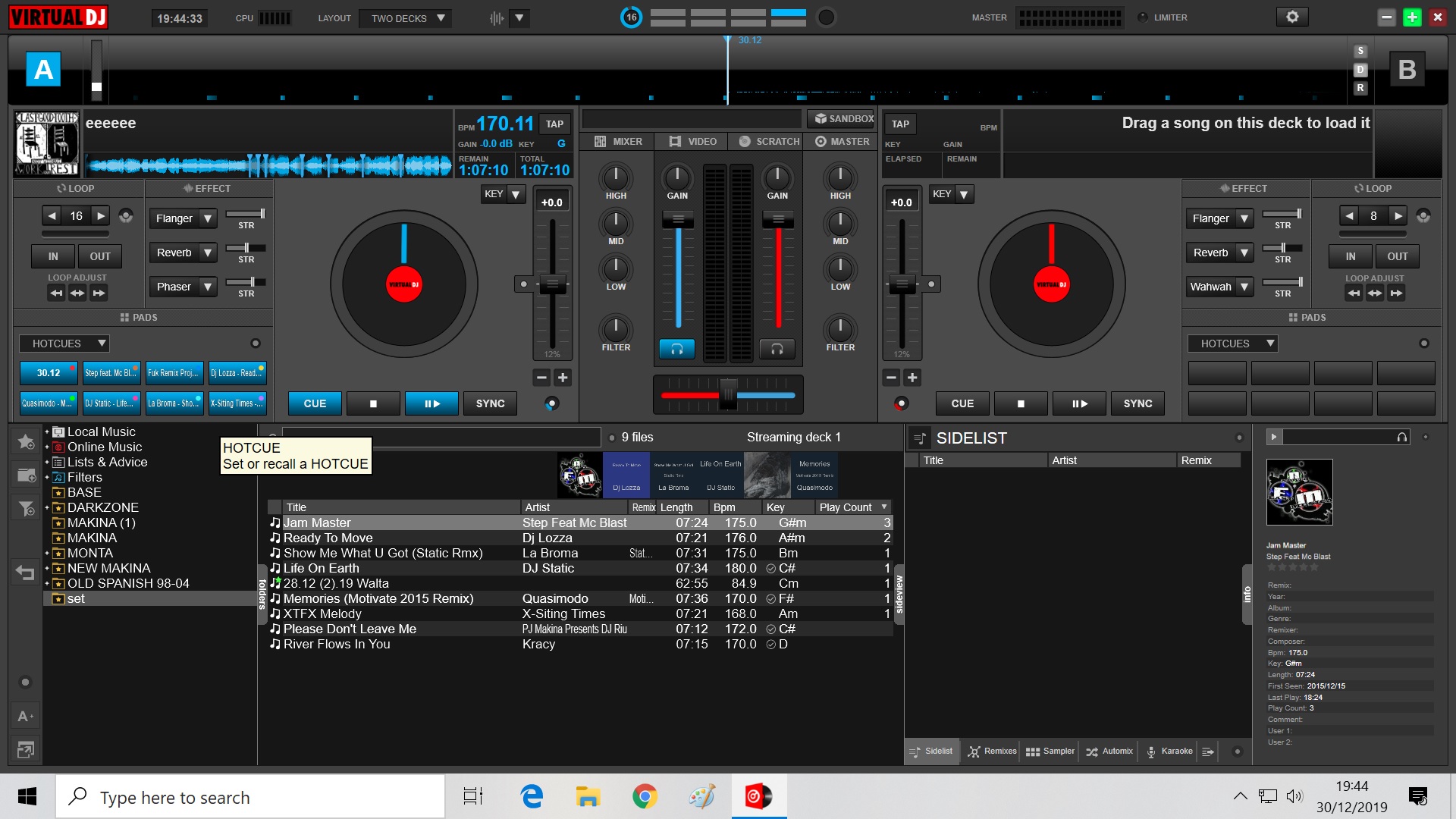This screenshot has width=1456, height=819.
Task: Open right deck Wahwah effect dropdown
Action: (1244, 287)
